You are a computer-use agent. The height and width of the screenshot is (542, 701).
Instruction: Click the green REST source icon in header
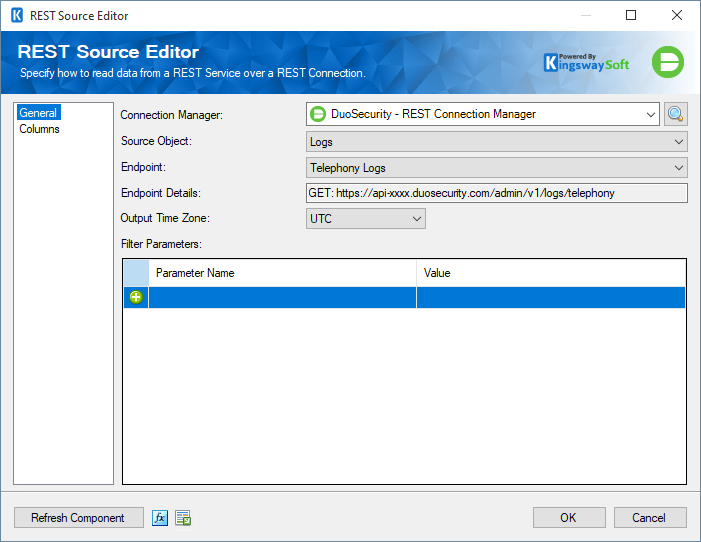click(x=668, y=62)
